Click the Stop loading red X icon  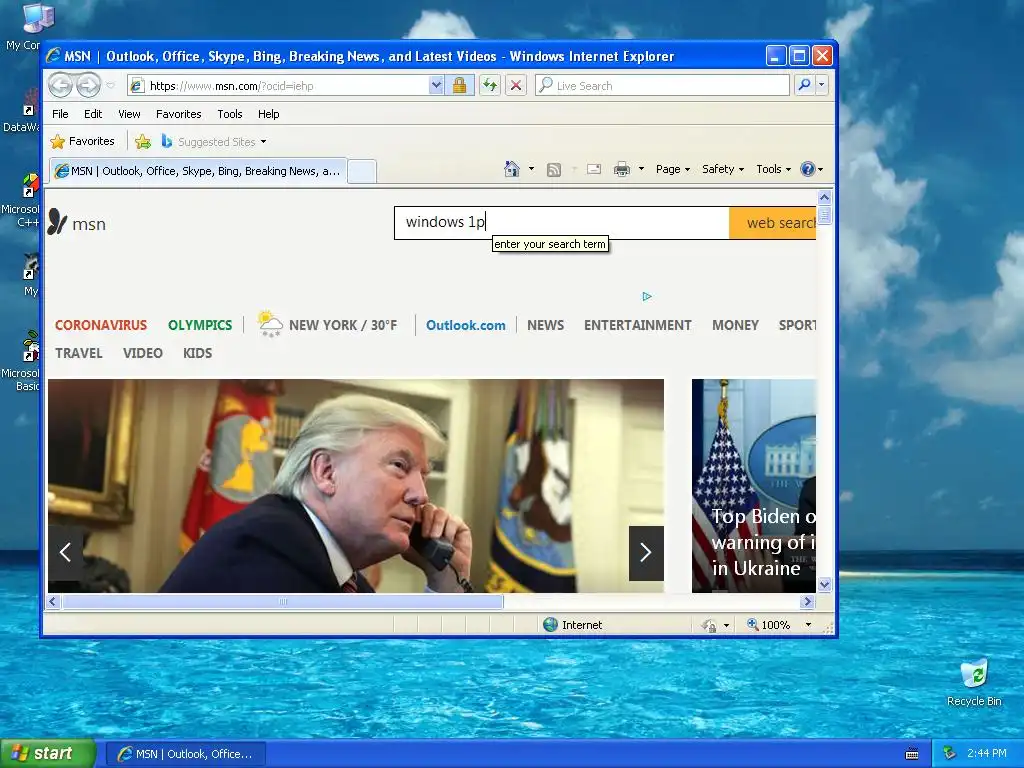tap(516, 86)
